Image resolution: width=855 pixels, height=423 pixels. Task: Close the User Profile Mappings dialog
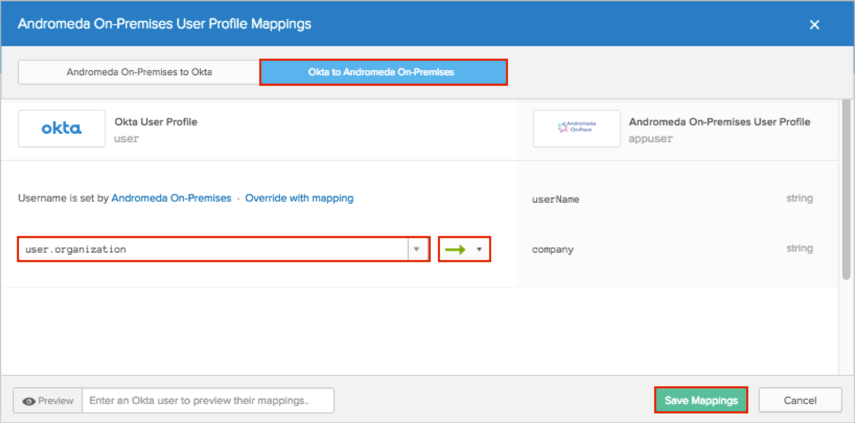tap(814, 23)
